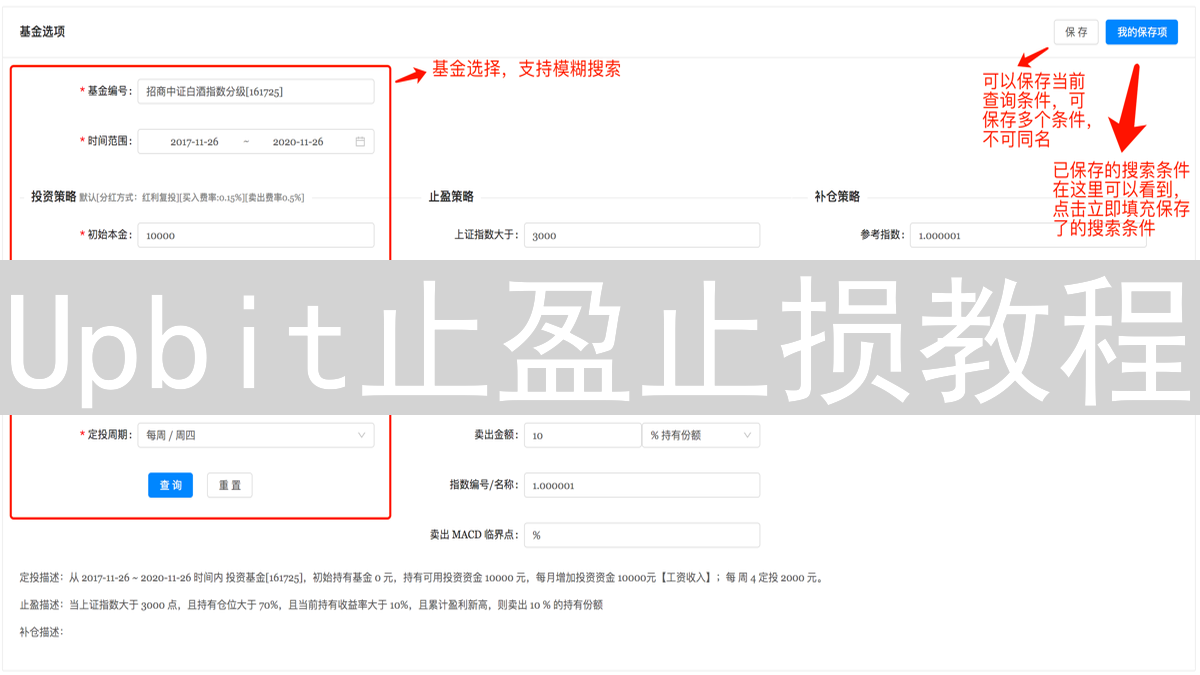Click the 重置 reset button

tap(230, 485)
